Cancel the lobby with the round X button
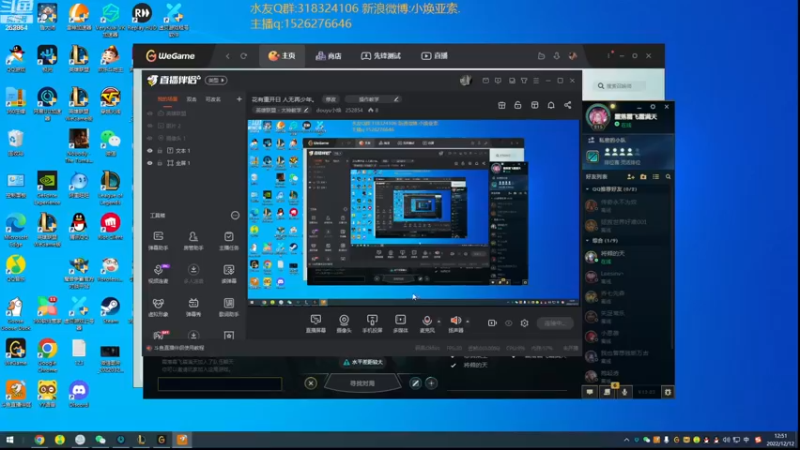Image resolution: width=800 pixels, height=450 pixels. click(310, 383)
